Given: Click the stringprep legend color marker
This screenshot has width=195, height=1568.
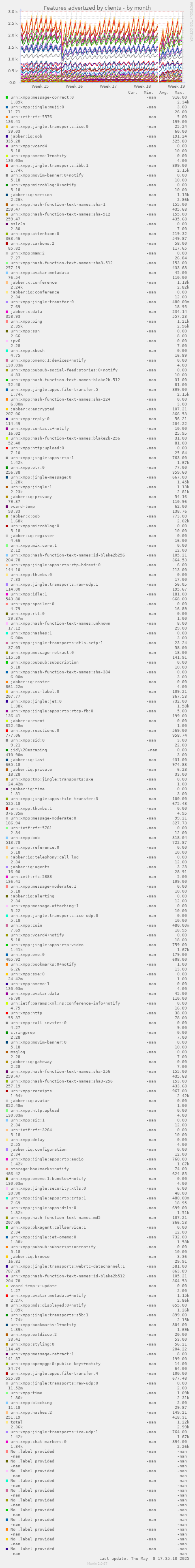Looking at the screenshot, I should point(7,1032).
